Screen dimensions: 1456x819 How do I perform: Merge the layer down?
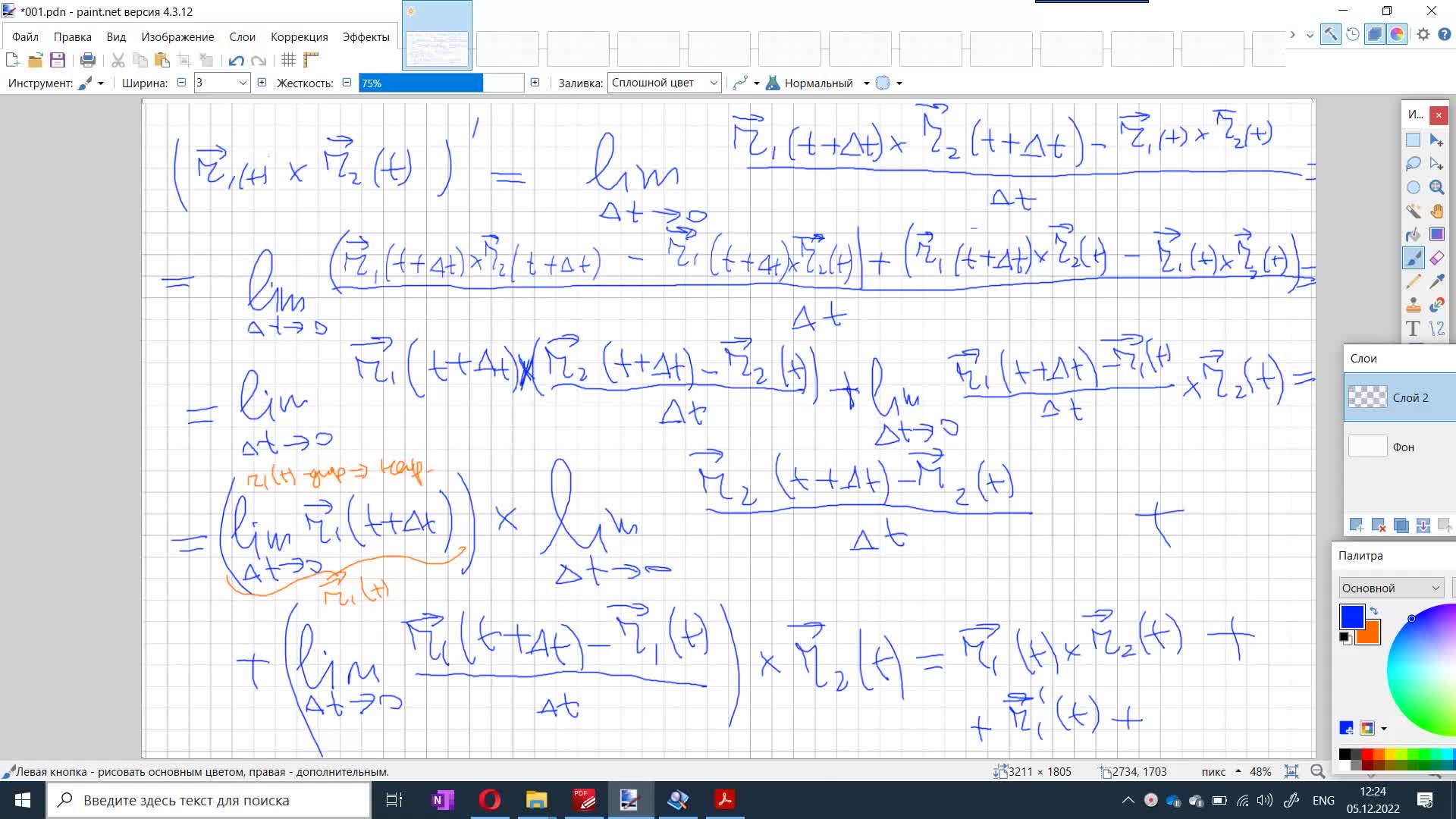pos(1423,525)
